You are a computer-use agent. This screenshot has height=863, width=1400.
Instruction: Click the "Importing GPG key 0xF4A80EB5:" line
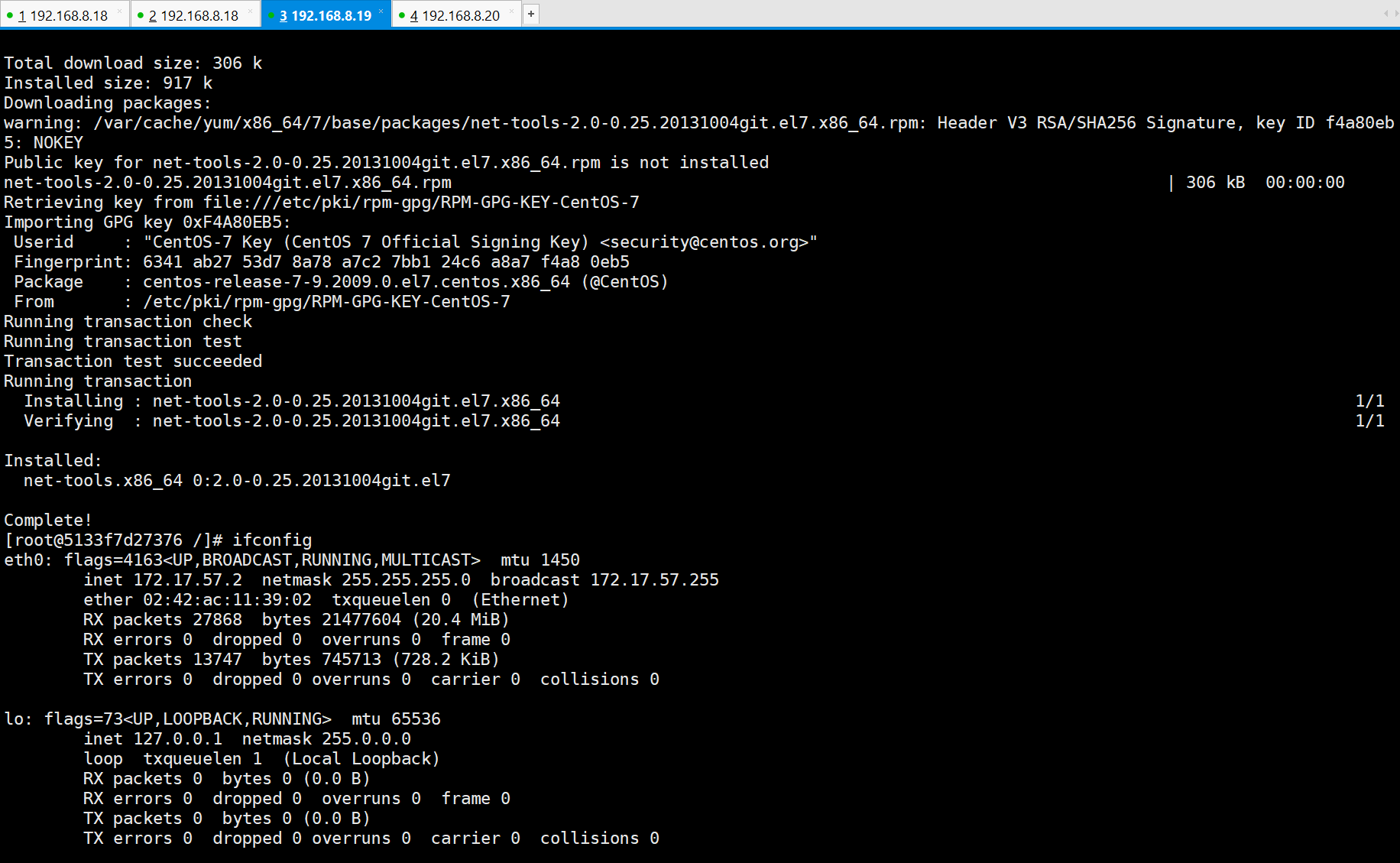click(147, 222)
